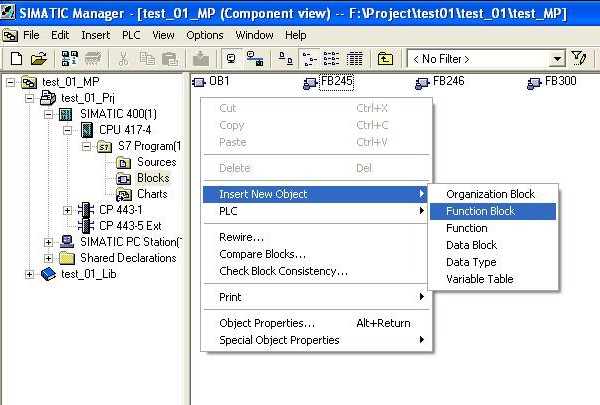Expand the SIMATIC PC Station node
This screenshot has height=405, width=600.
click(49, 242)
